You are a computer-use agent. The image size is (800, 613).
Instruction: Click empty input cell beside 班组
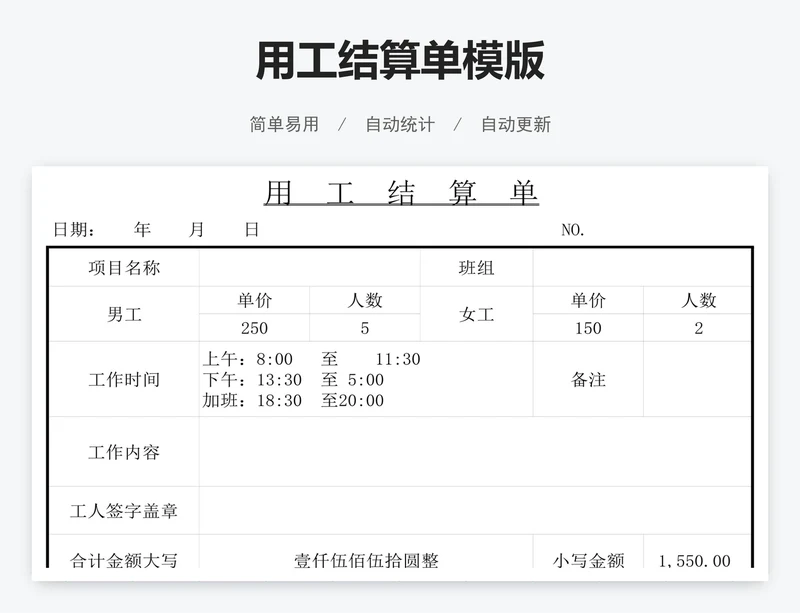(x=642, y=268)
